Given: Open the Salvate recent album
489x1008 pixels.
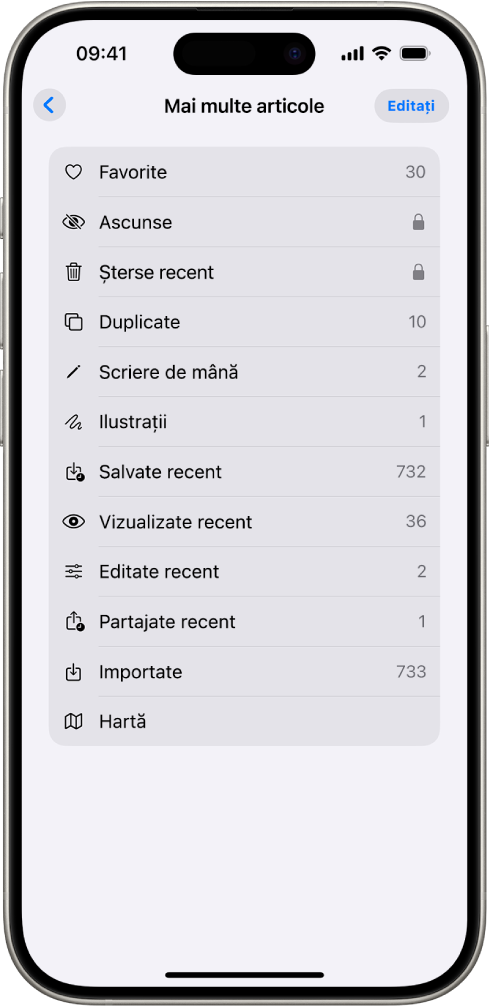Looking at the screenshot, I should [244, 472].
